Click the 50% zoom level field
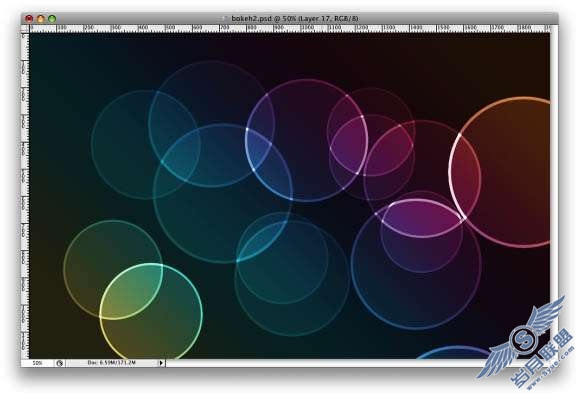Image resolution: width=580 pixels, height=397 pixels. (37, 363)
